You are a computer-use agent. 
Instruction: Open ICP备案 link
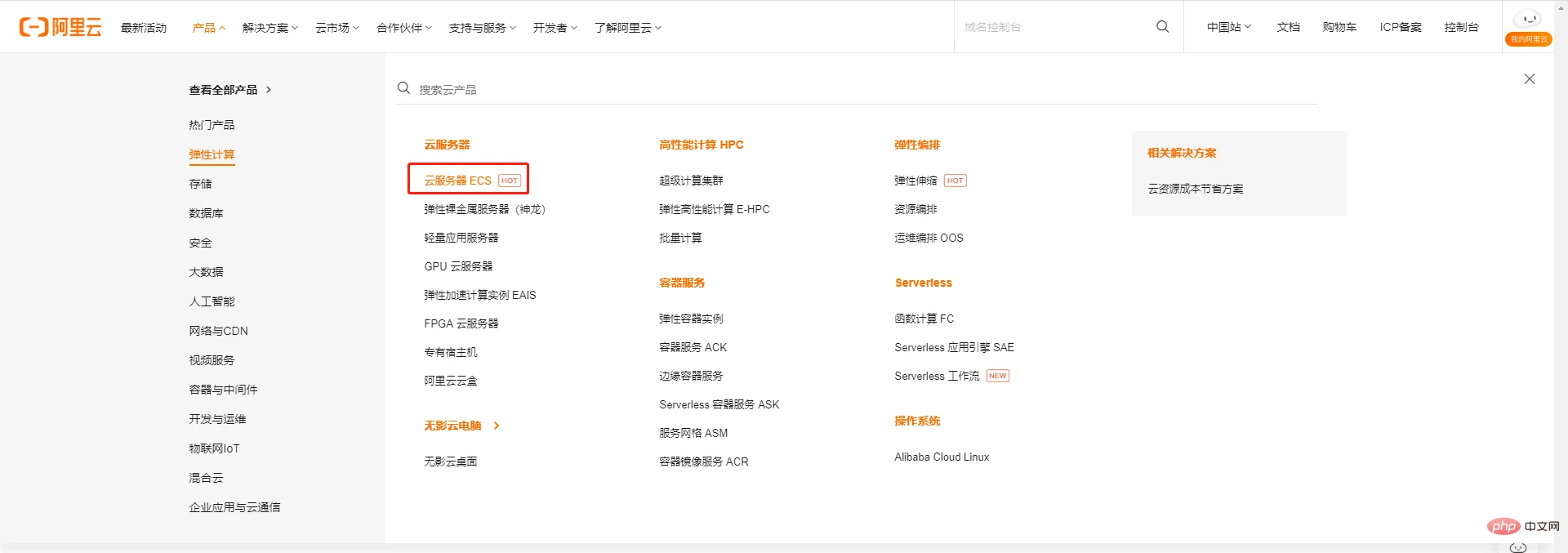tap(1401, 27)
